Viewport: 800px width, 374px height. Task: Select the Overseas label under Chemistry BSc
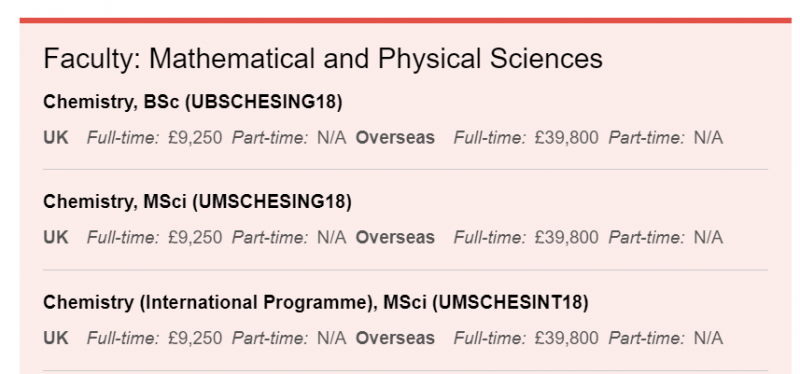(x=395, y=138)
